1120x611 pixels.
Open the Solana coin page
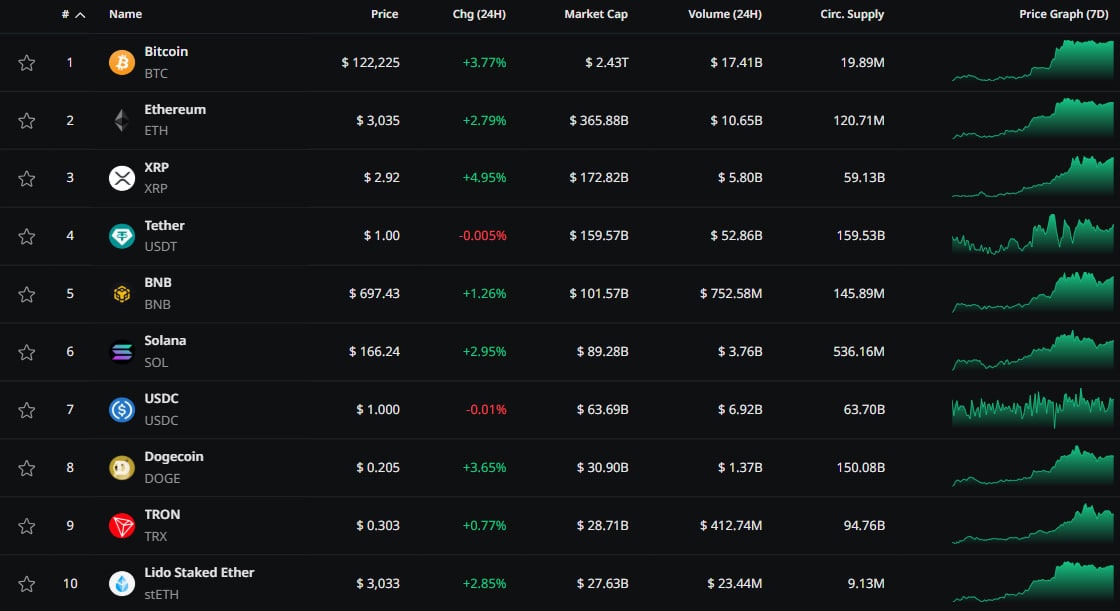coord(165,340)
